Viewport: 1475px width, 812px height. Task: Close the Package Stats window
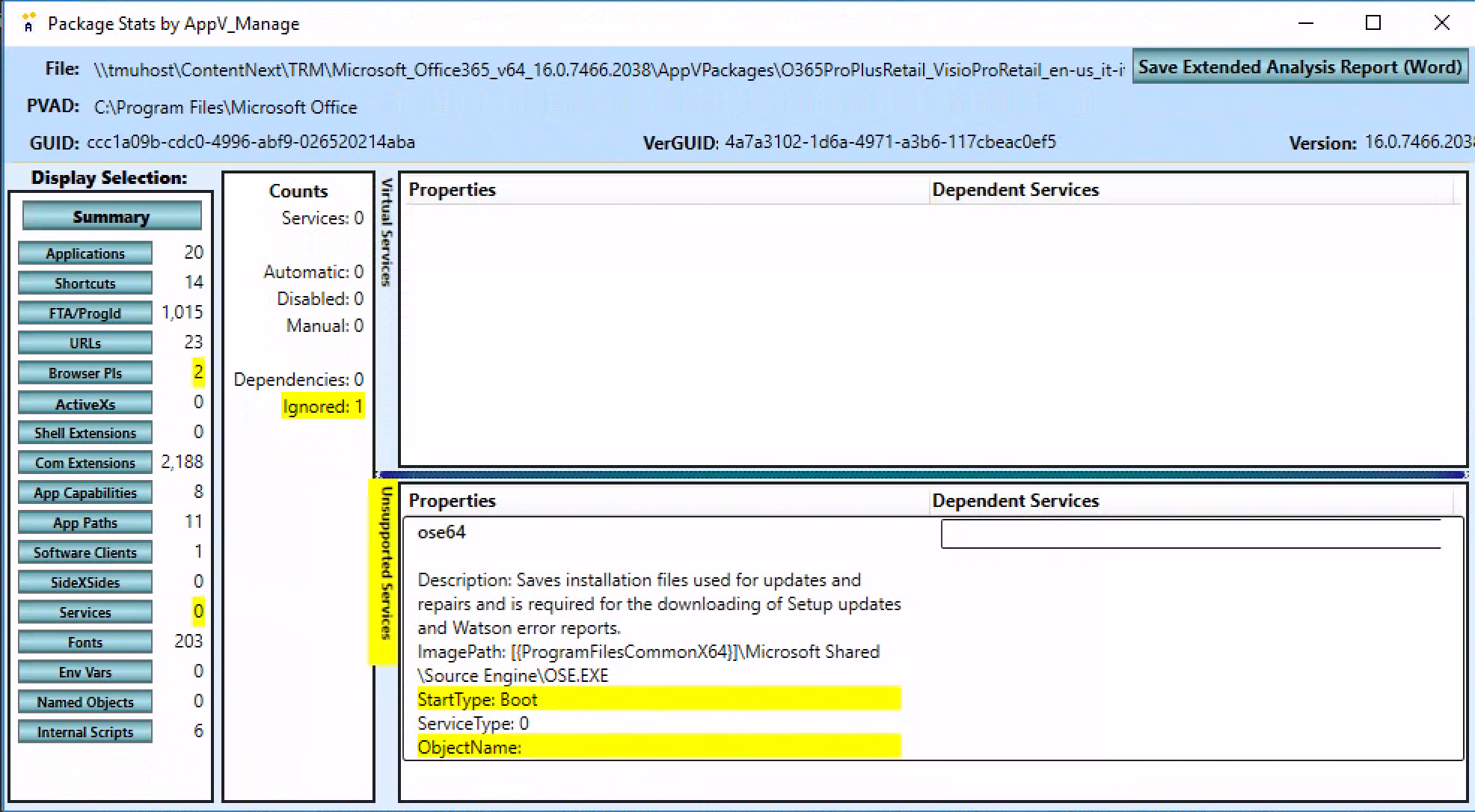[1441, 23]
